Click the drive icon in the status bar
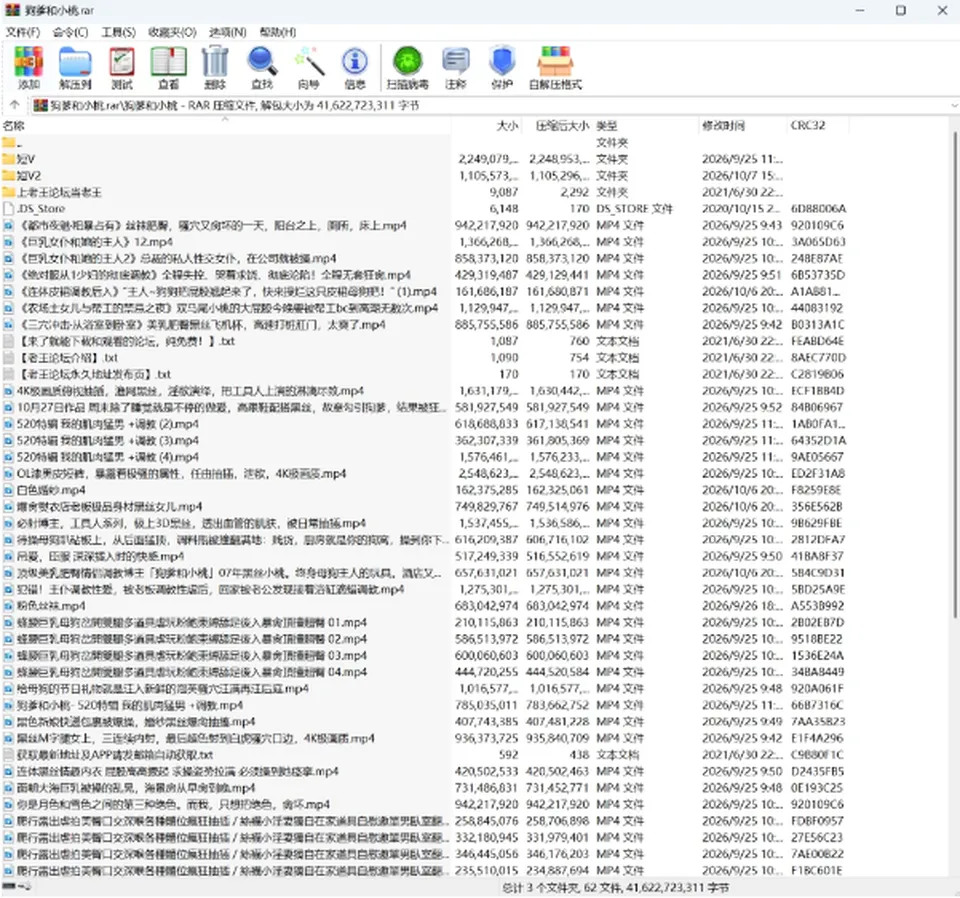The image size is (960, 898). tap(9, 886)
